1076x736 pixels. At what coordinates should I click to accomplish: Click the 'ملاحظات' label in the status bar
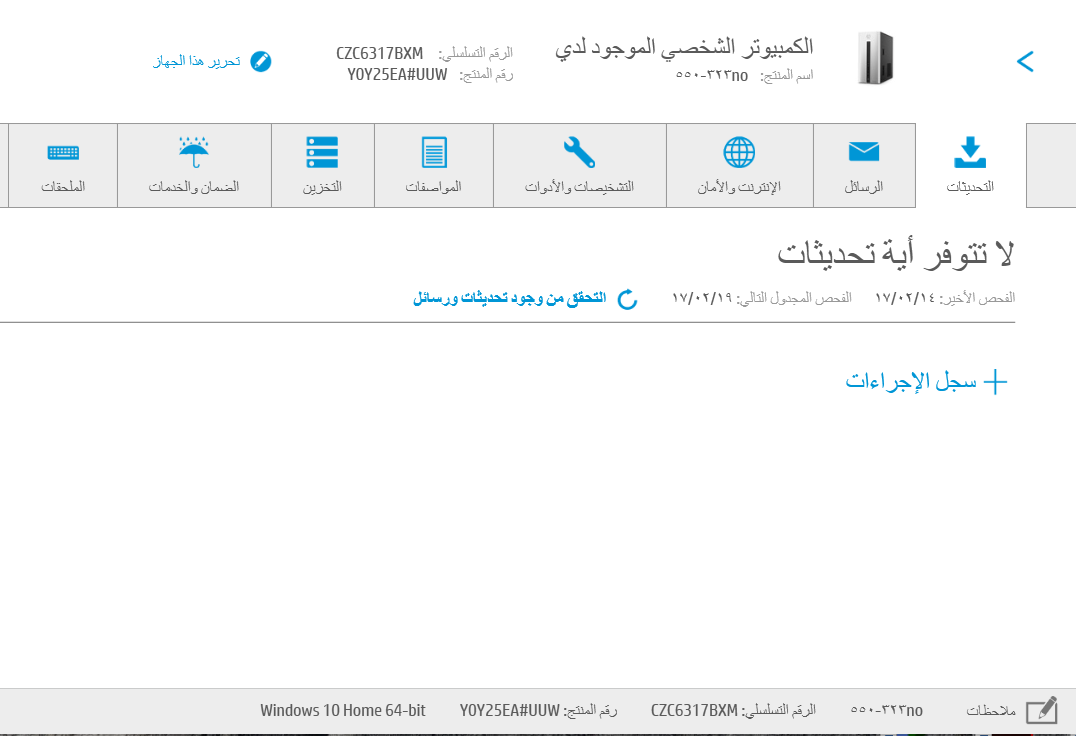pyautogui.click(x=990, y=710)
